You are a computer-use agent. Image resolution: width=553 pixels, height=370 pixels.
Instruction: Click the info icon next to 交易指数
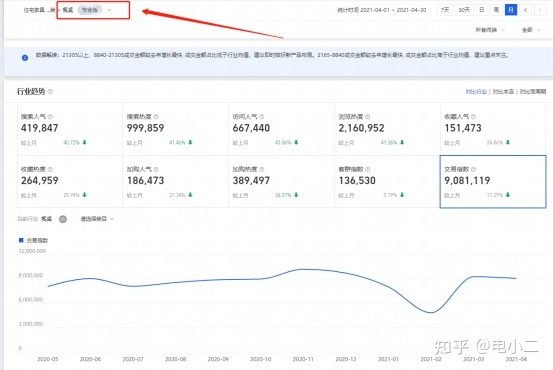click(473, 169)
